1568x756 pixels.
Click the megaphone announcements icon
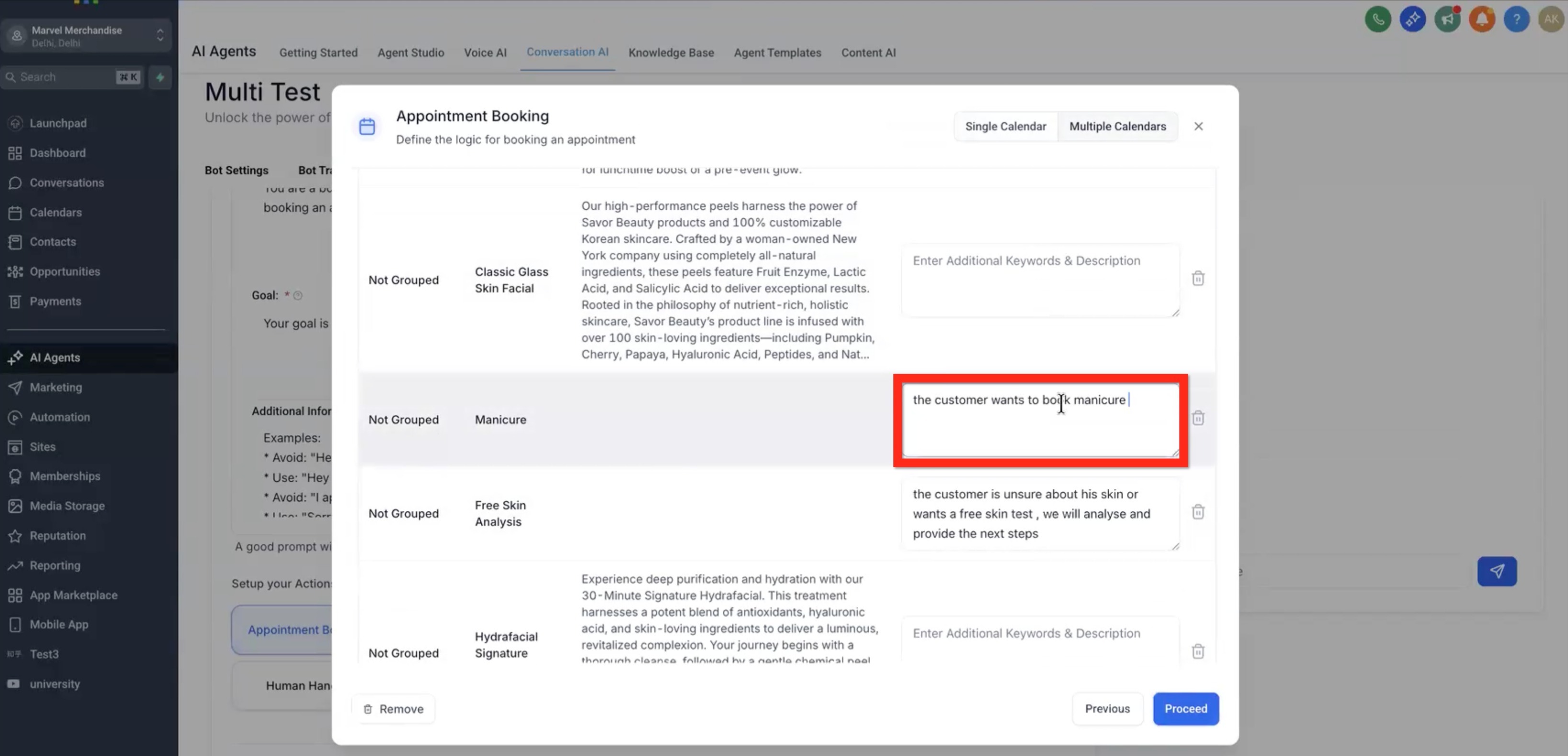(1447, 20)
